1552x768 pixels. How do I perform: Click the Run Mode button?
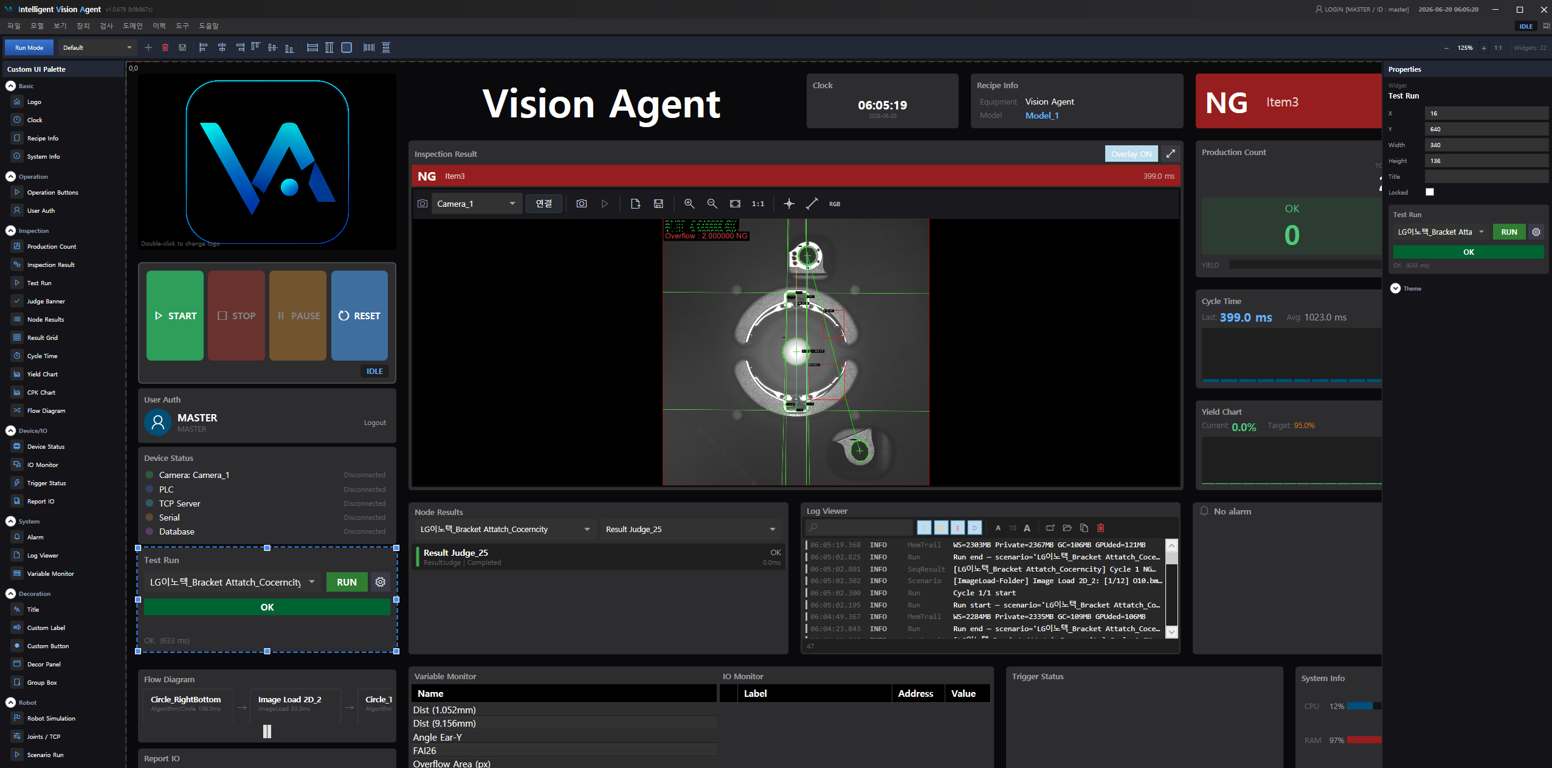pyautogui.click(x=29, y=47)
